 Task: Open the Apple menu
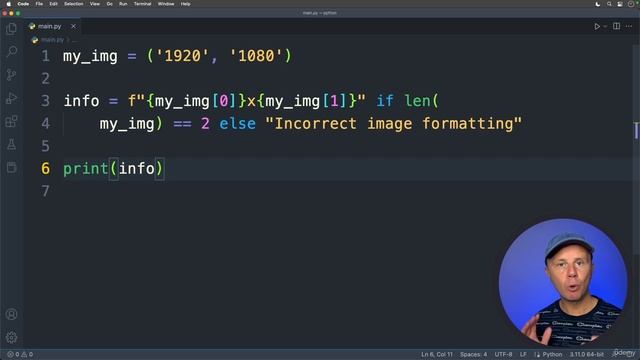(8, 4)
